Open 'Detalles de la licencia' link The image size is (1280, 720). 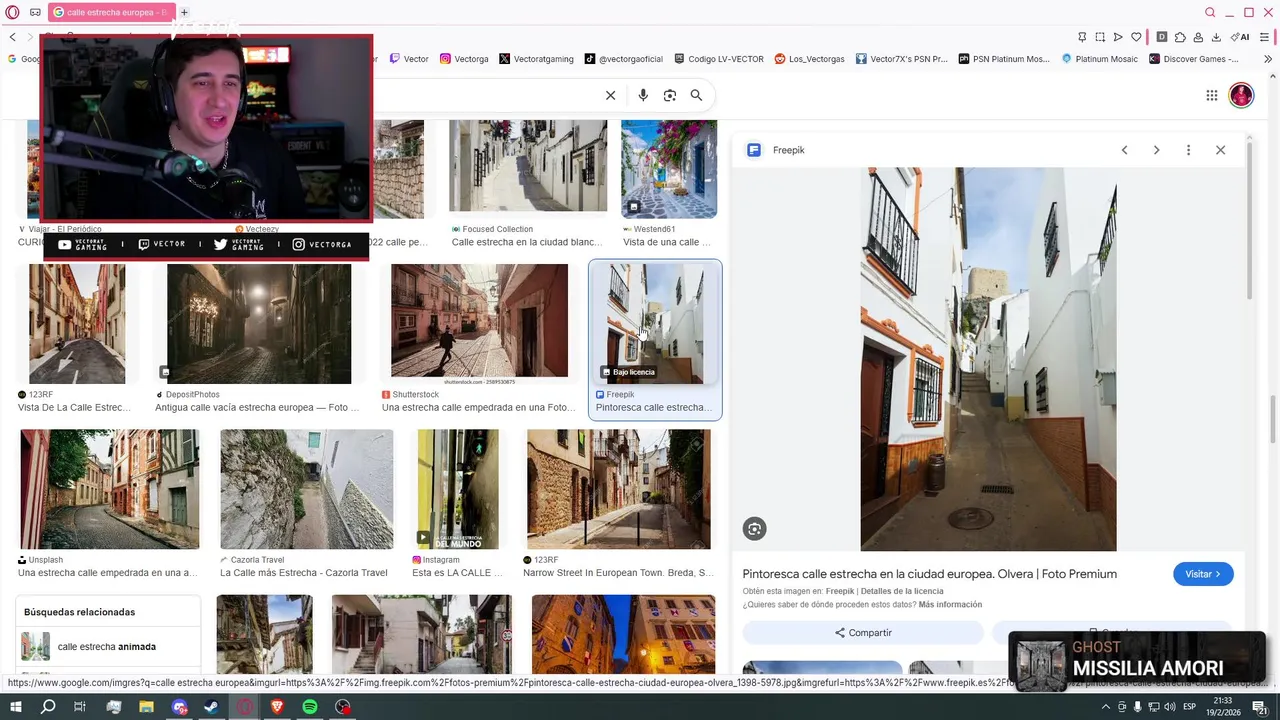click(x=901, y=591)
